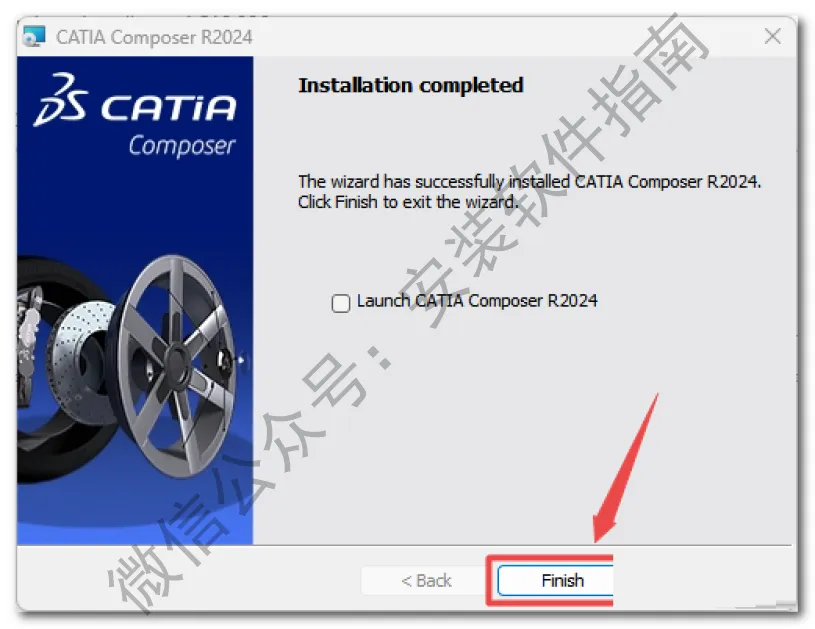This screenshot has width=815, height=629.
Task: Click the Finish button to exit wizard
Action: (x=555, y=580)
